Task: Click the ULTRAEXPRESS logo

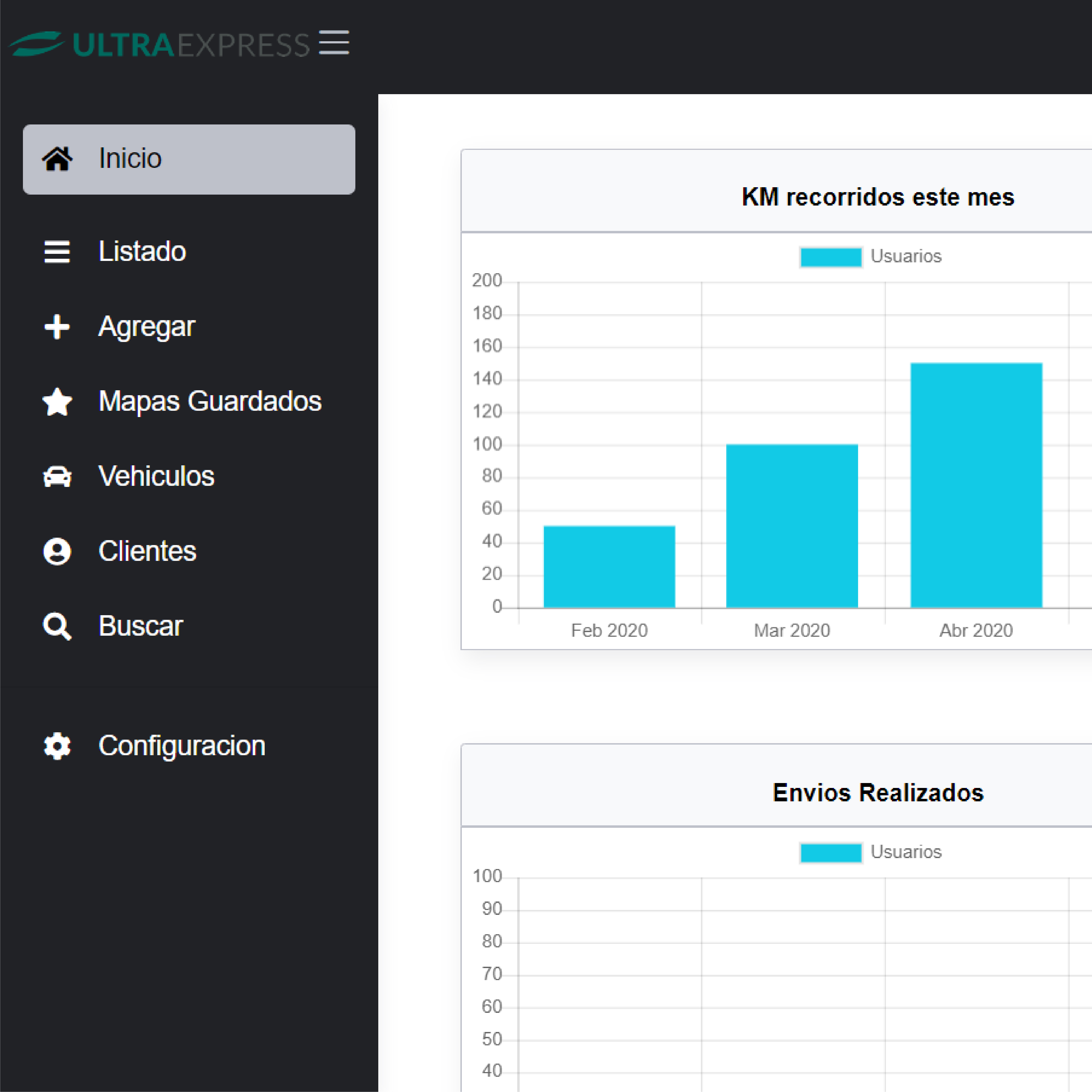Action: click(159, 44)
